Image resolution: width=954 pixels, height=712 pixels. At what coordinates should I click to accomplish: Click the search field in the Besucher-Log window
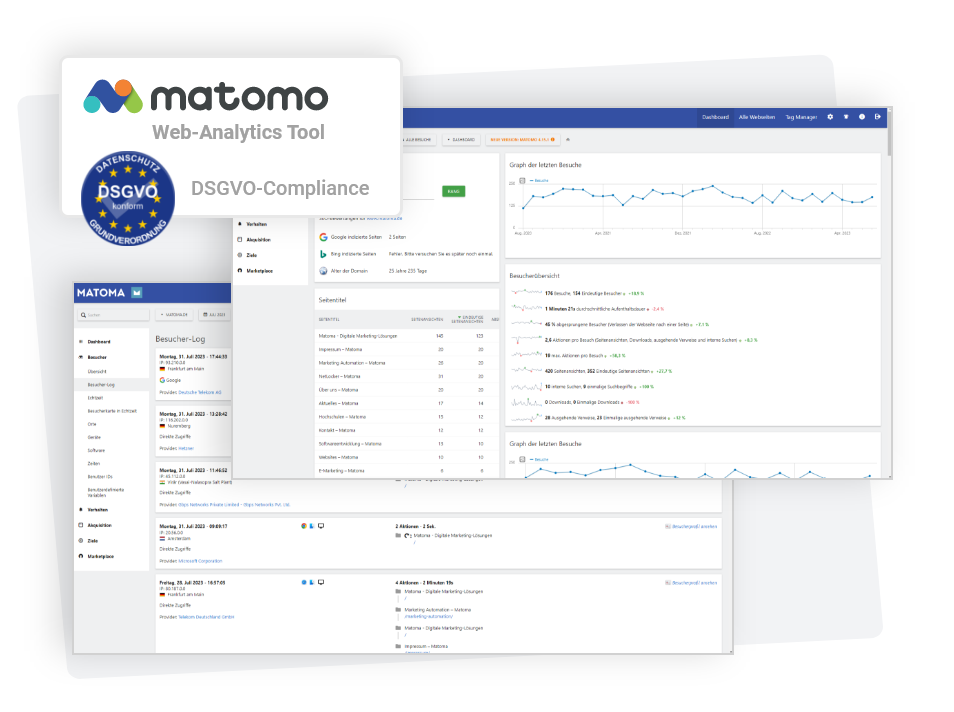point(113,315)
